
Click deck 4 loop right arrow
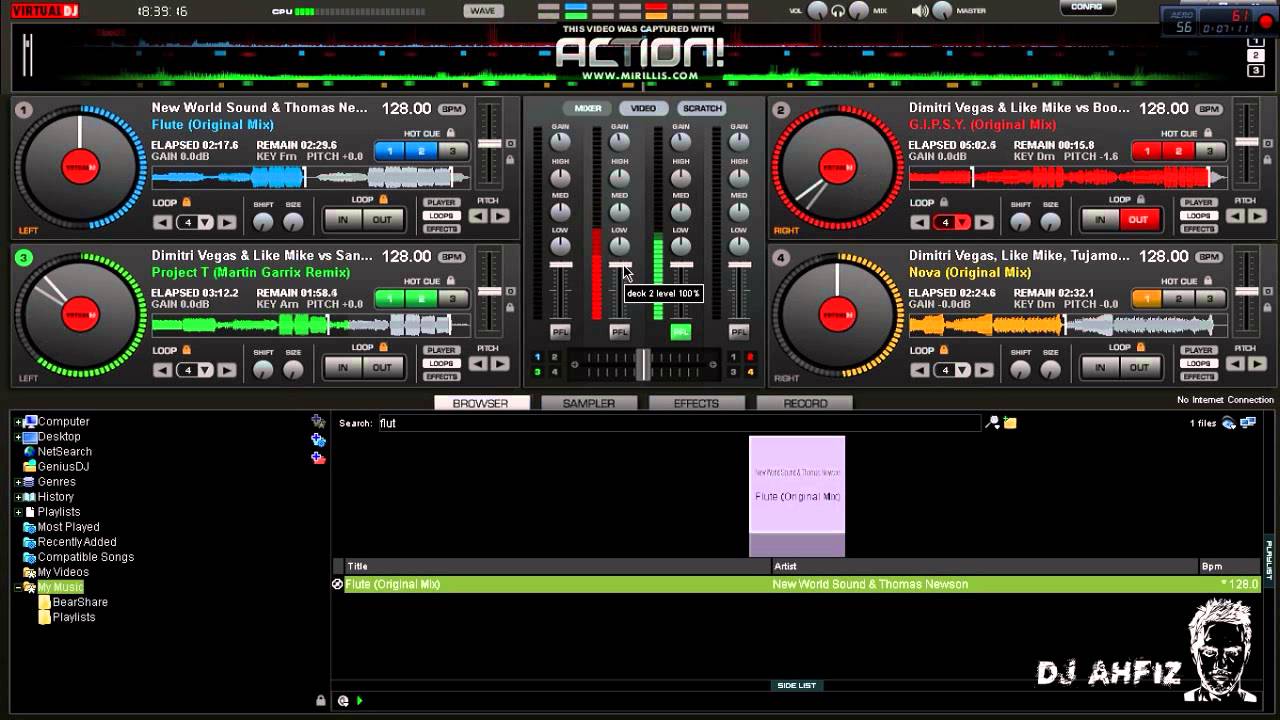(x=984, y=370)
